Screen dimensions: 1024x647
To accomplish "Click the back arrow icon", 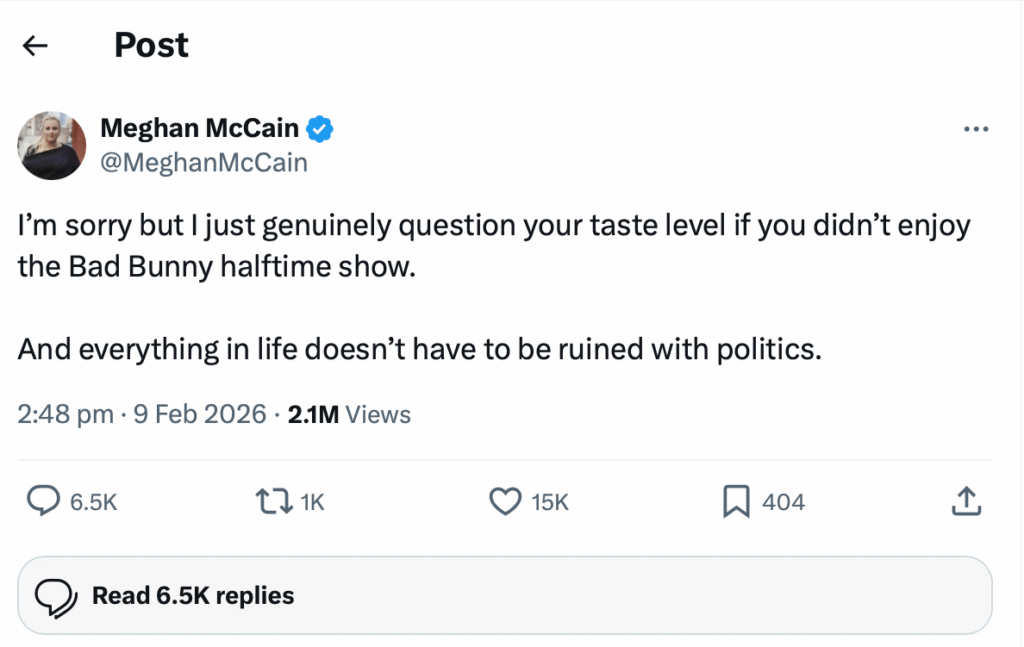I will (x=36, y=46).
